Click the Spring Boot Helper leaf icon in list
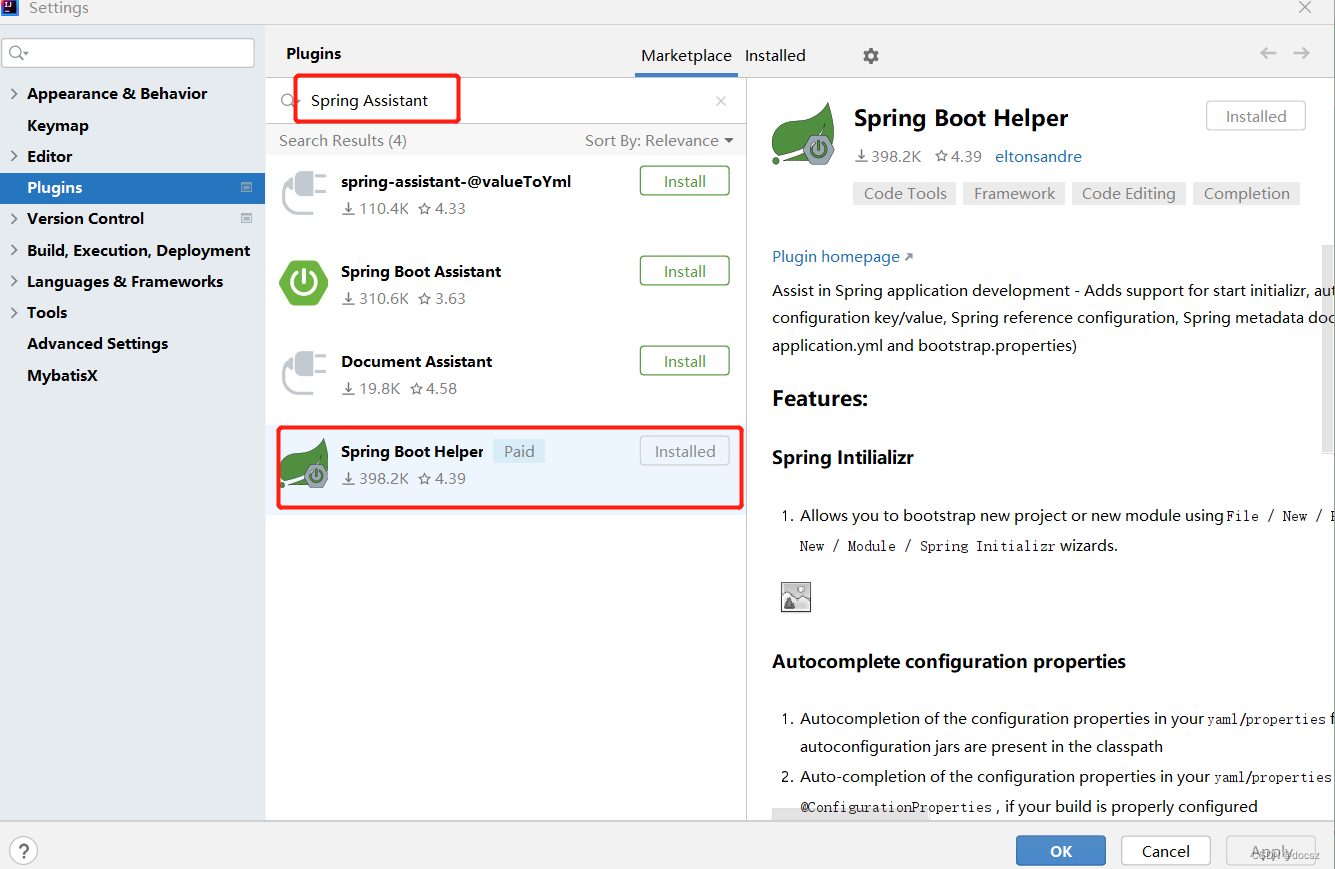 pos(304,463)
